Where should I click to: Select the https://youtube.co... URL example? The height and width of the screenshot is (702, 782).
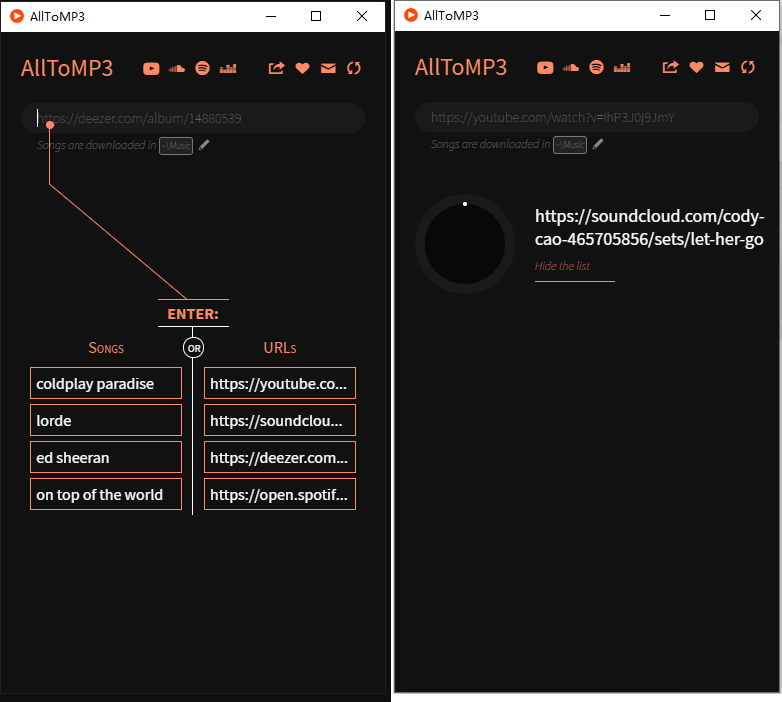coord(280,383)
